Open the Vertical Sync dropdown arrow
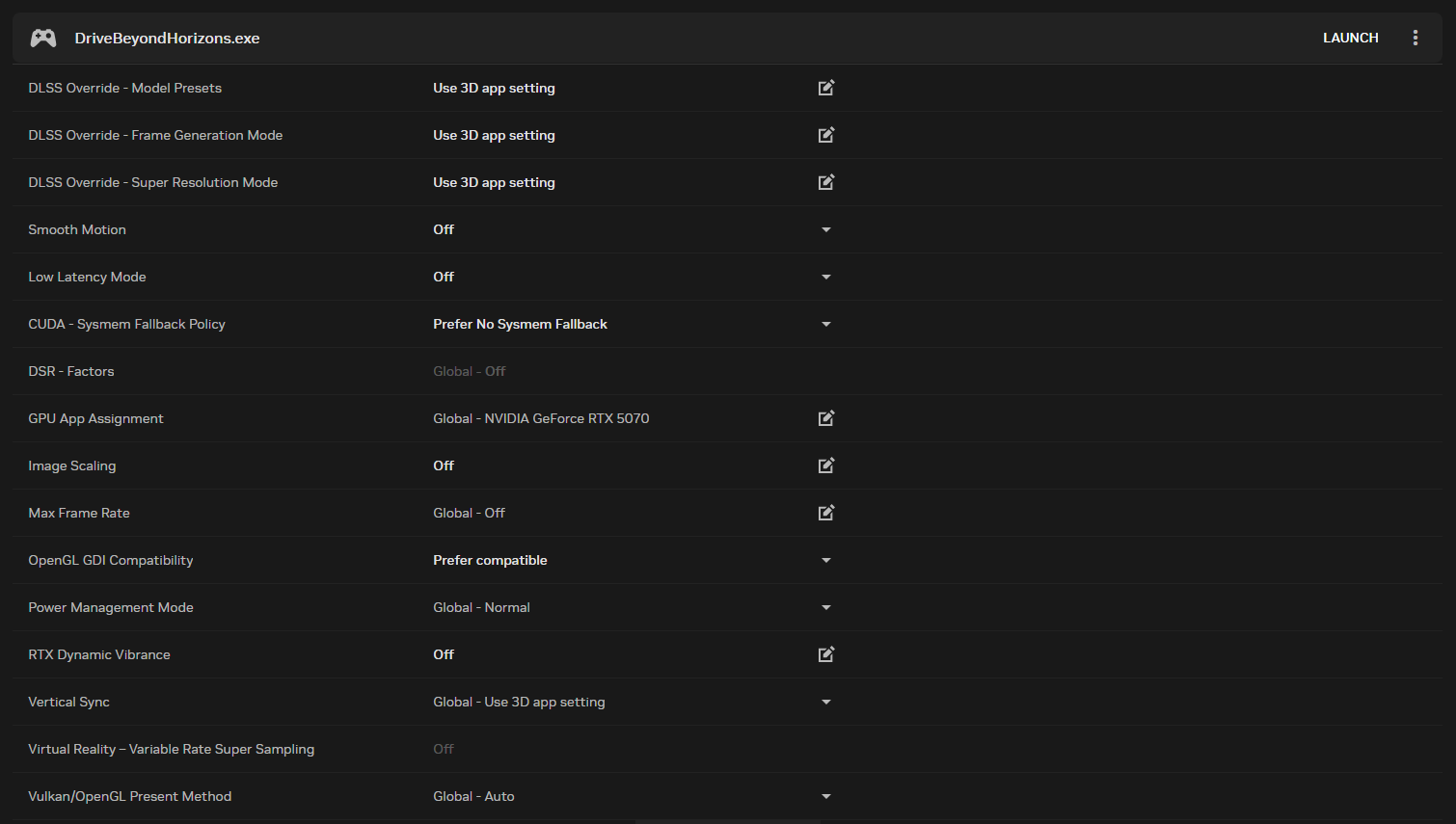Image resolution: width=1456 pixels, height=824 pixels. 826,702
